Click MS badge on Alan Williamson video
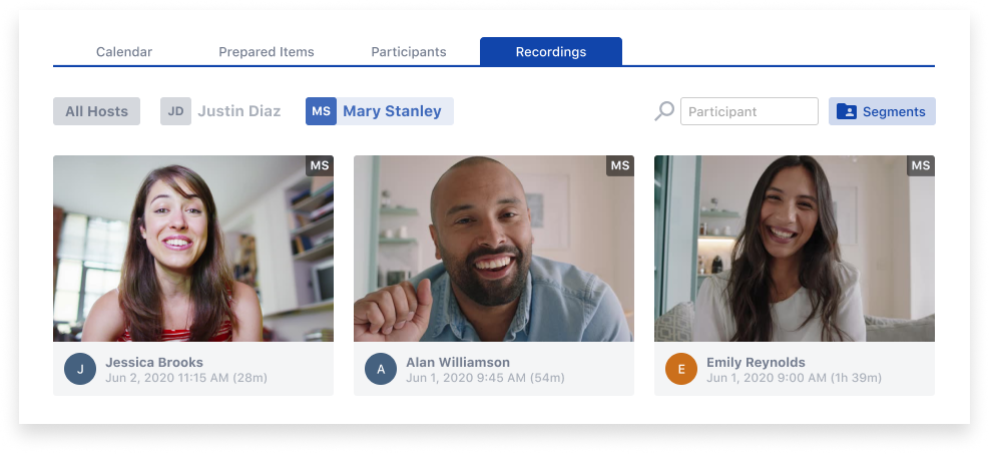989x454 pixels. (x=620, y=166)
